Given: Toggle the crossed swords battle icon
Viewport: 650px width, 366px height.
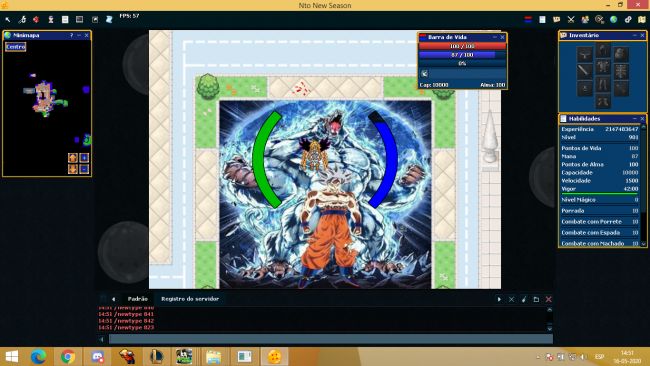Looking at the screenshot, I should [x=571, y=19].
